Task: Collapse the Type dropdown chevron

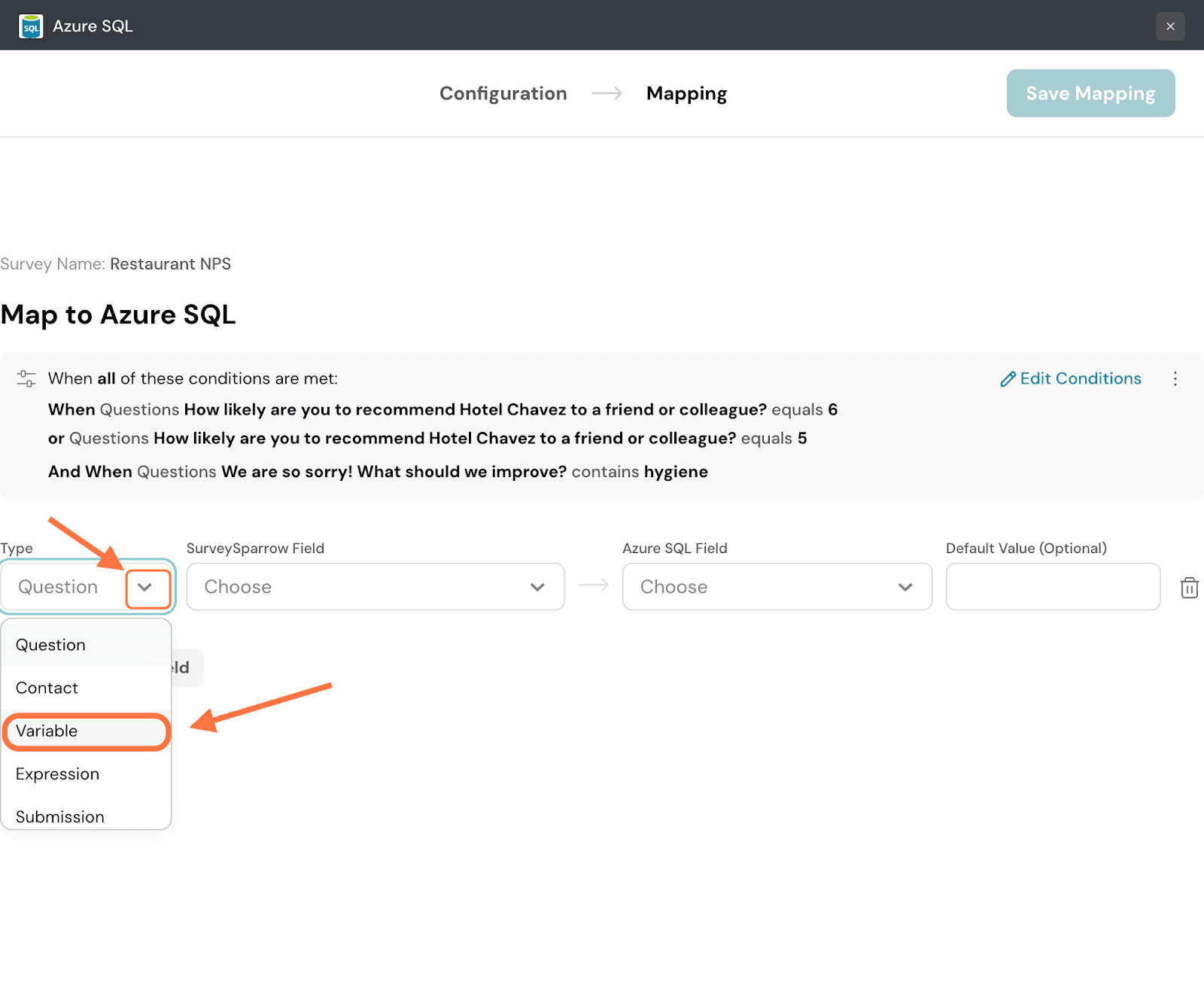Action: coord(146,587)
